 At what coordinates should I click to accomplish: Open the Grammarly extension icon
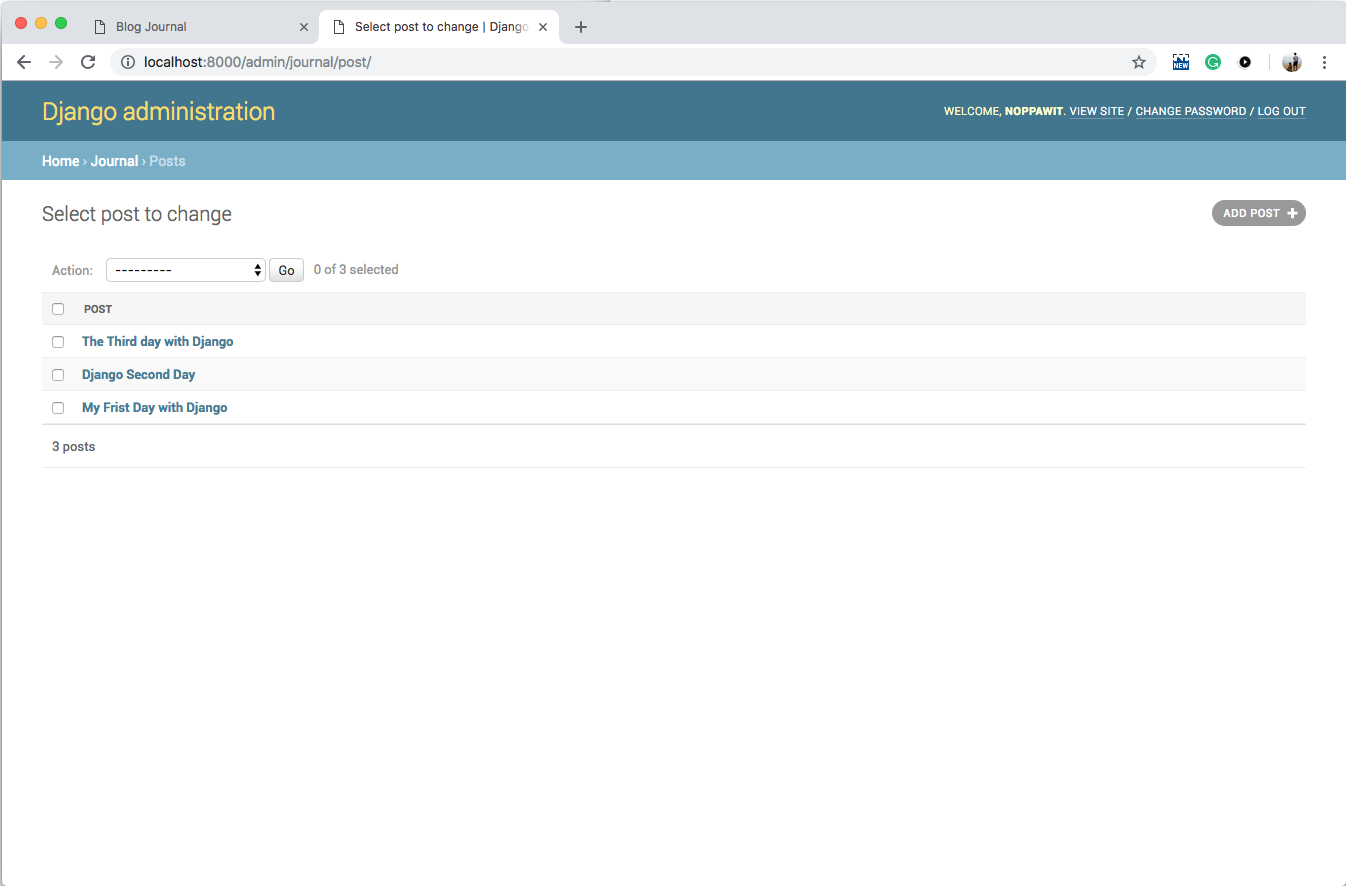click(1213, 62)
